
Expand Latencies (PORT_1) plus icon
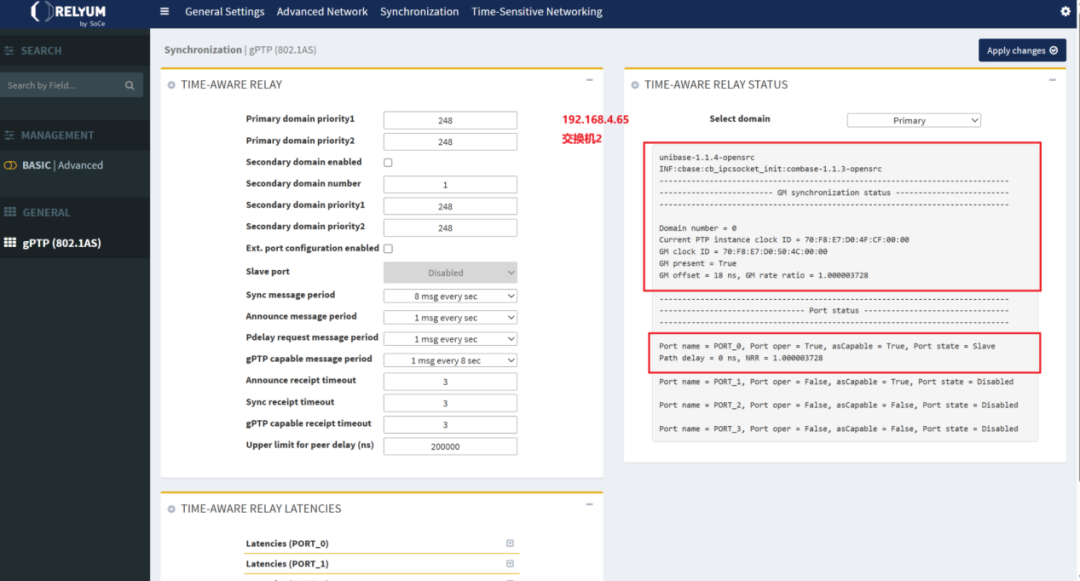pyautogui.click(x=510, y=563)
